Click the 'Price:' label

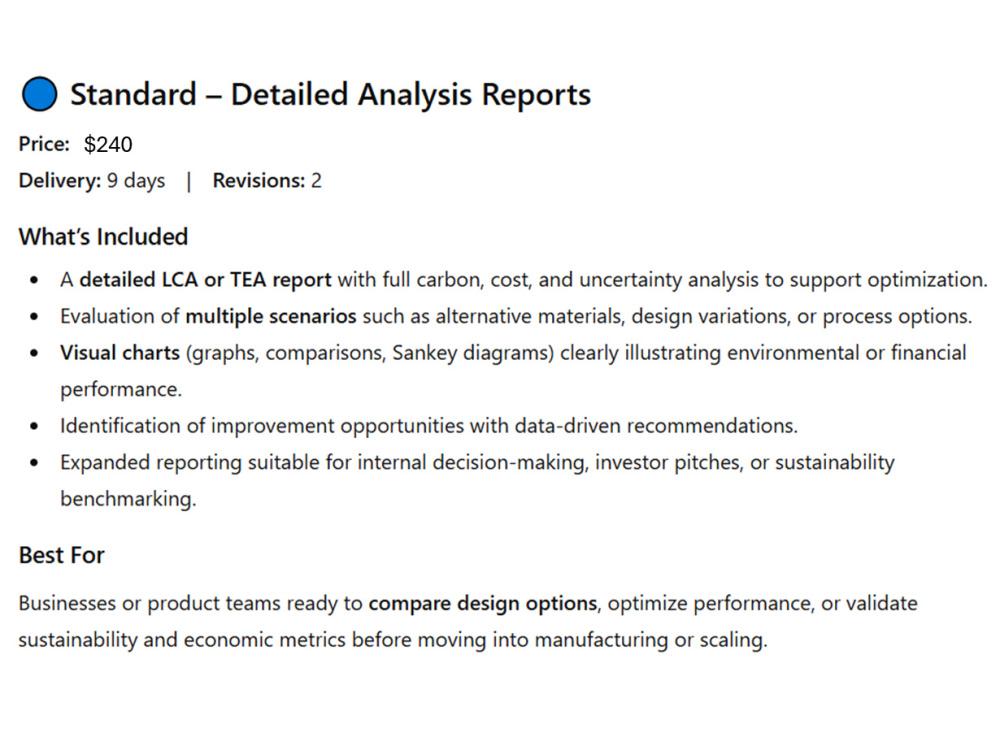(x=44, y=144)
